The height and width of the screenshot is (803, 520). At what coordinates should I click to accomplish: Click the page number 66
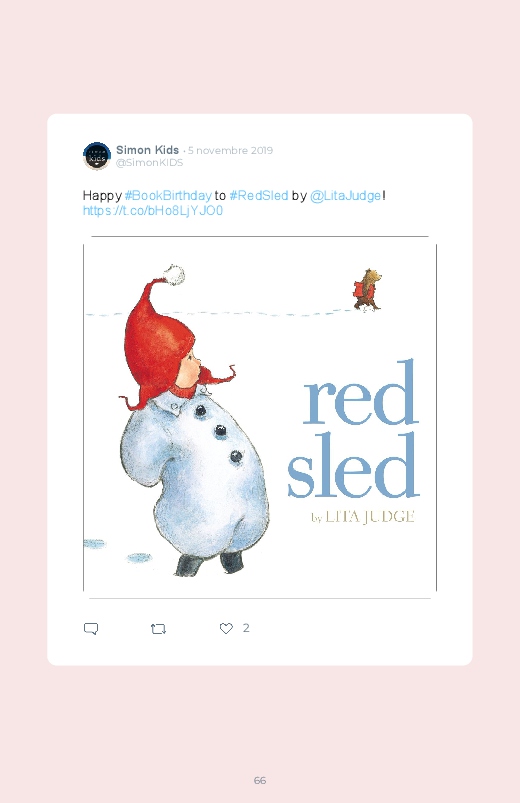click(260, 780)
